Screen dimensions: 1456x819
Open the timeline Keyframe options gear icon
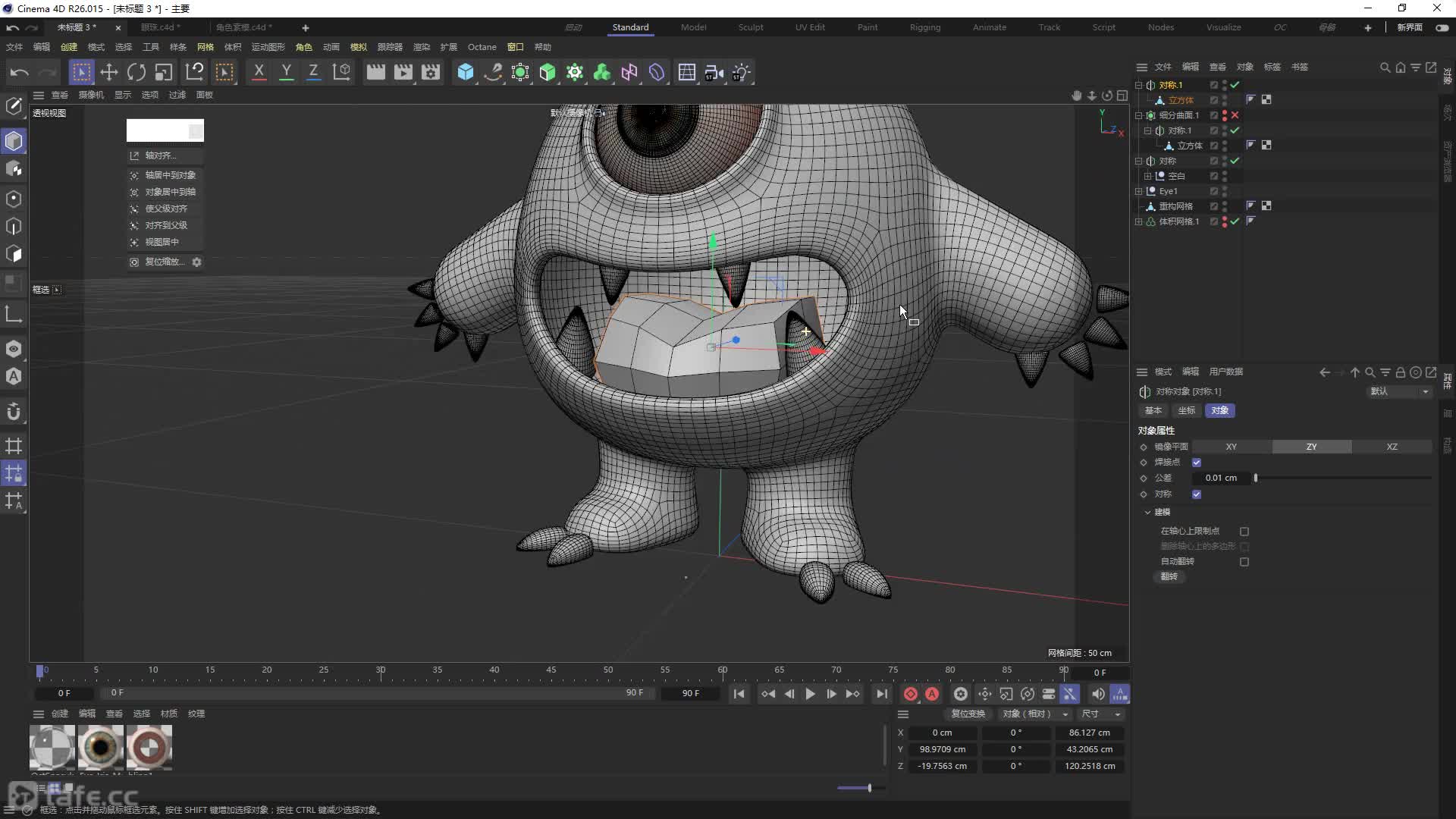pyautogui.click(x=961, y=694)
